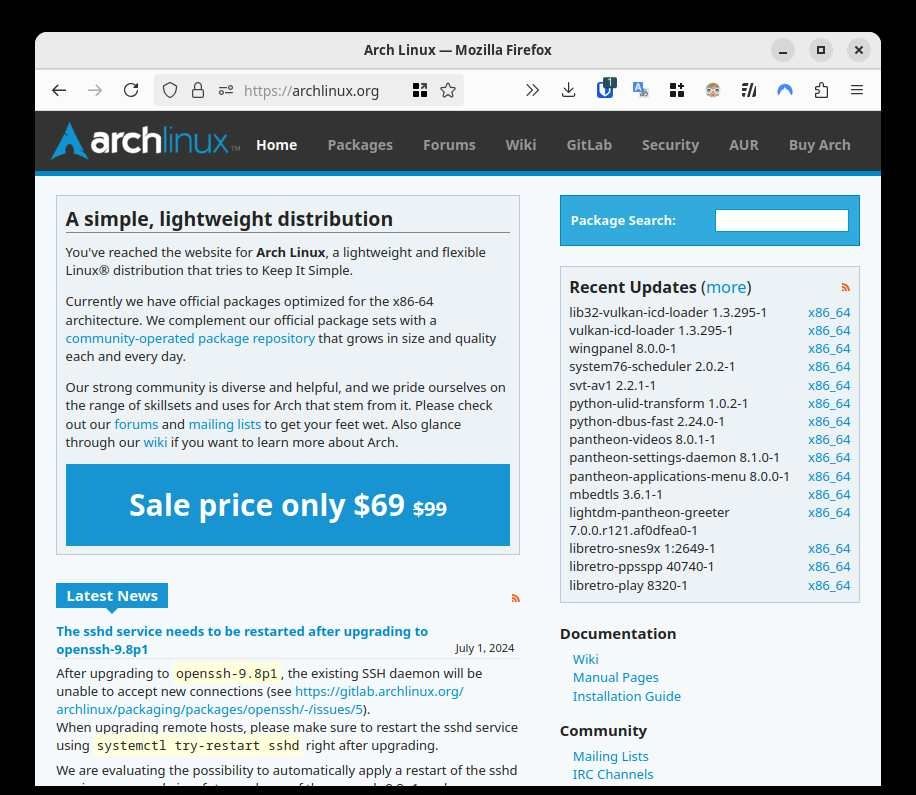
Task: Click the Arch Linux logo
Action: pos(145,141)
